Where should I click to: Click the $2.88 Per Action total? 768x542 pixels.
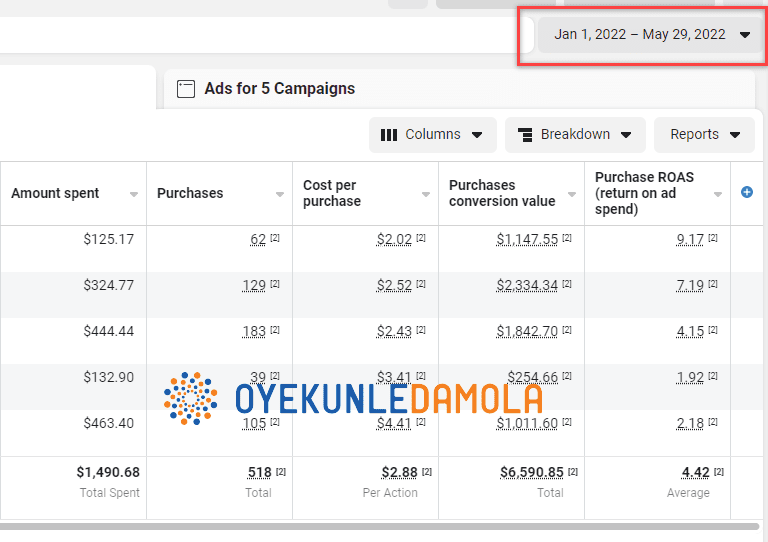pos(399,472)
